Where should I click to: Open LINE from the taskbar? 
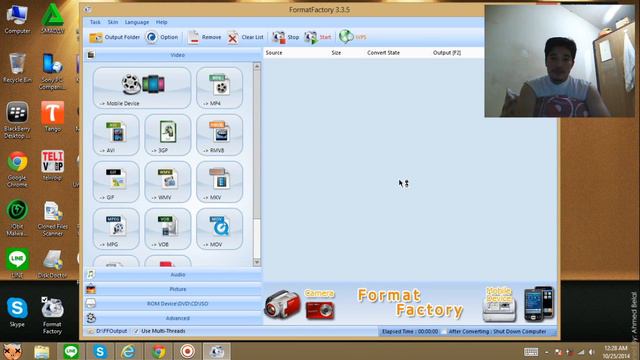tap(71, 351)
